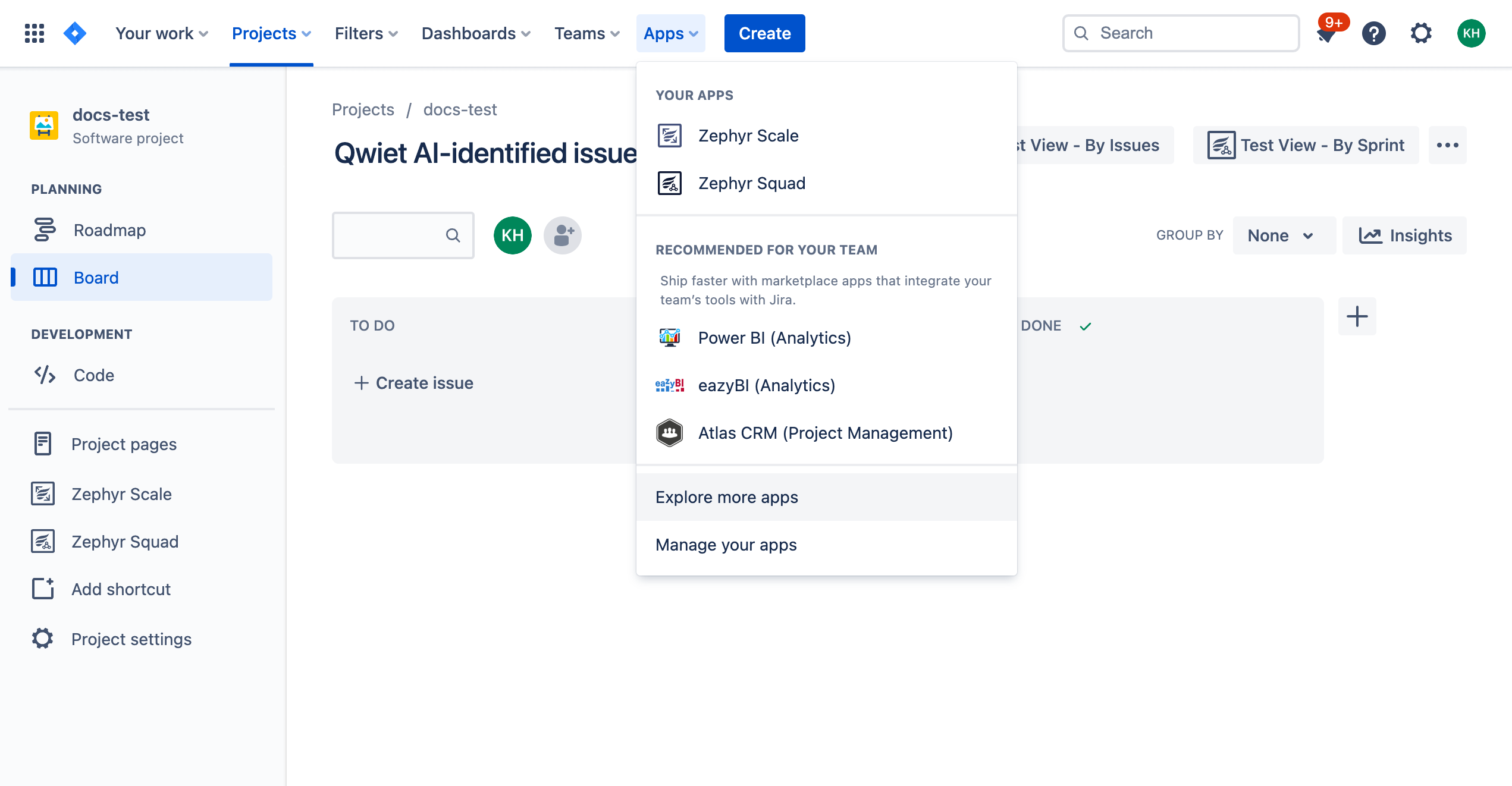Click the DONE column header

tap(1041, 326)
